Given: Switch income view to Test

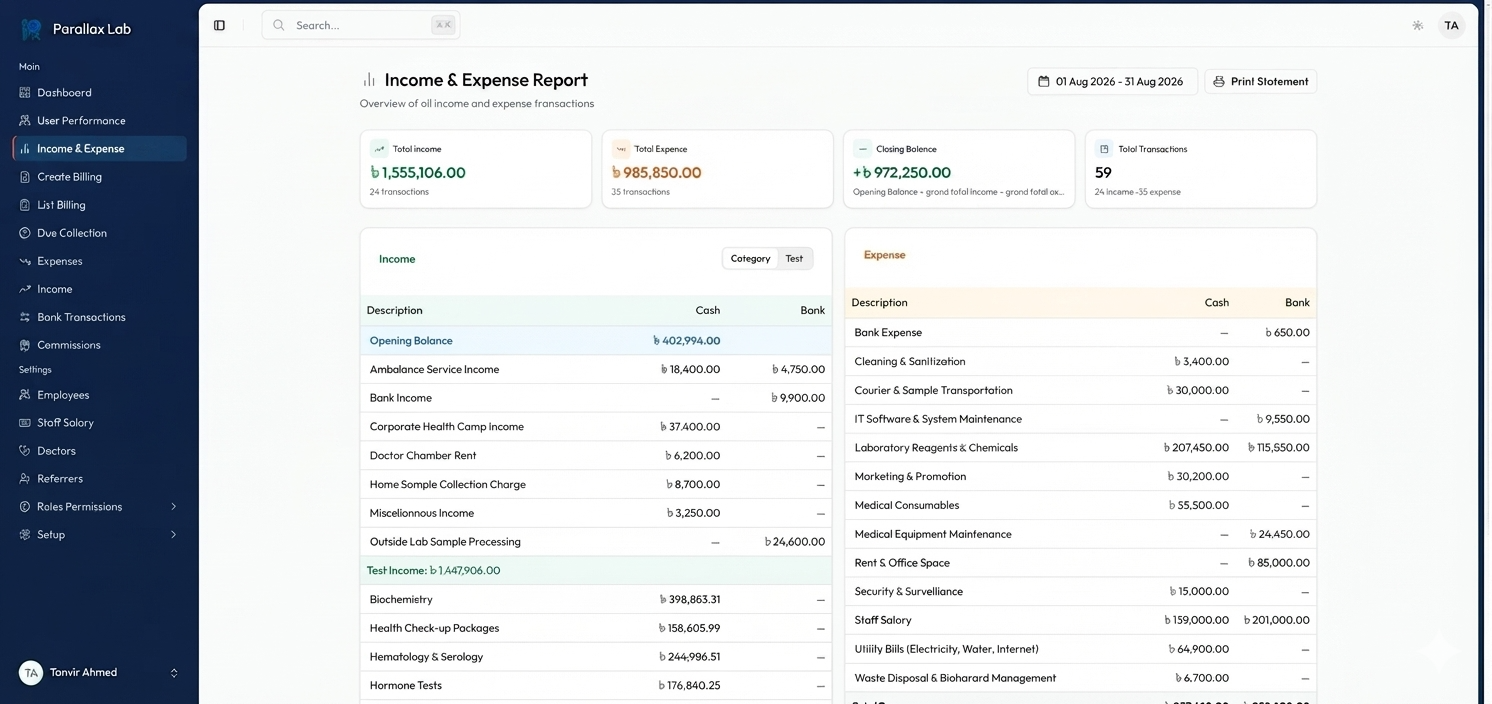Looking at the screenshot, I should [794, 259].
